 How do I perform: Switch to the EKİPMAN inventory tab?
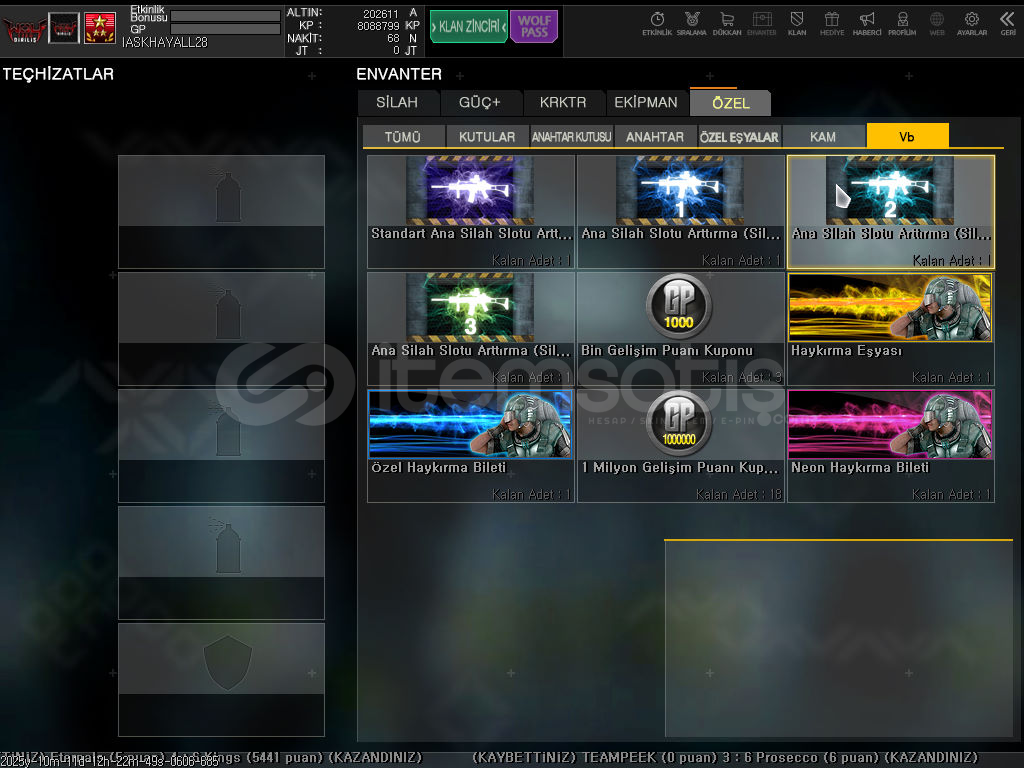646,103
